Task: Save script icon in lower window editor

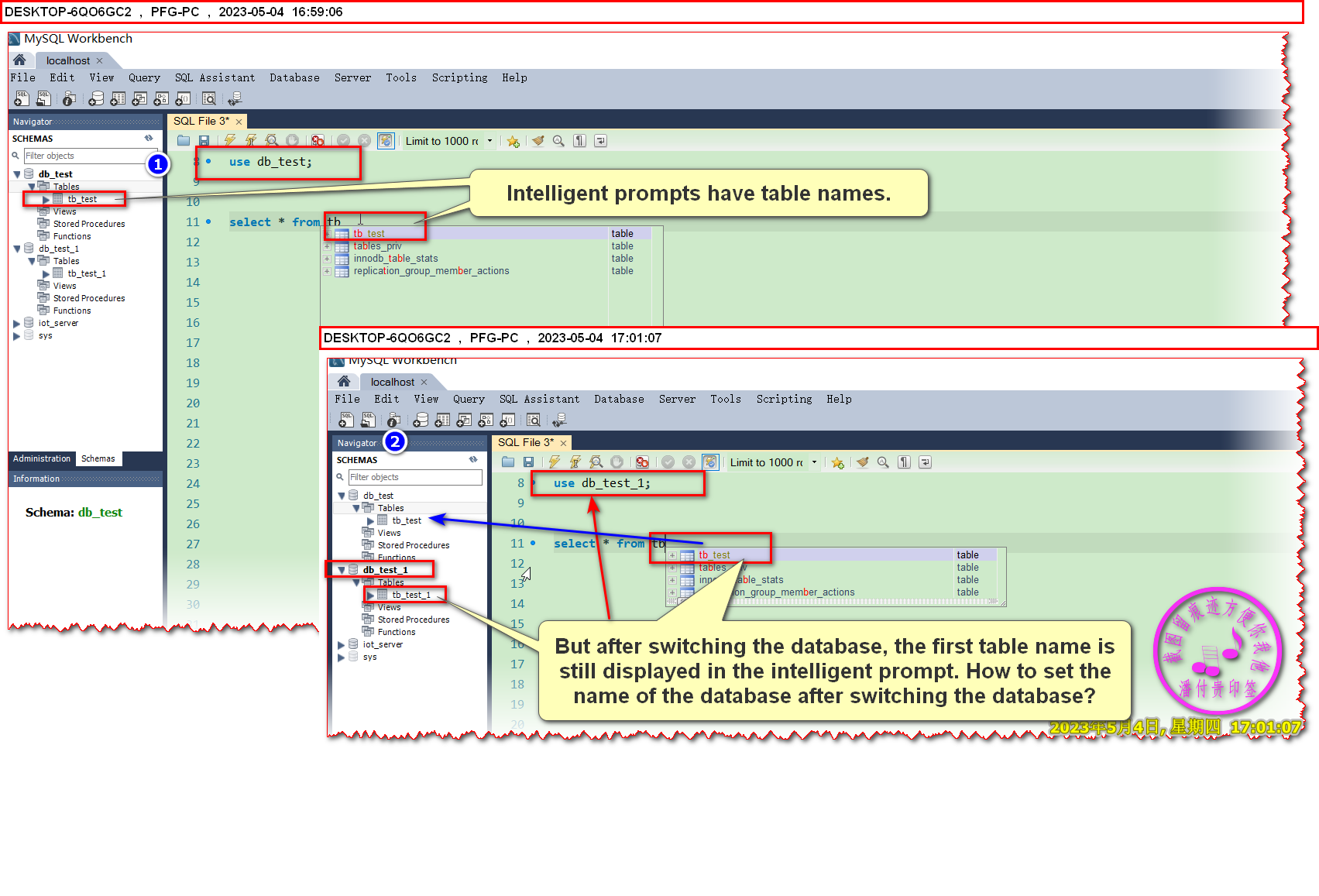Action: 528,462
